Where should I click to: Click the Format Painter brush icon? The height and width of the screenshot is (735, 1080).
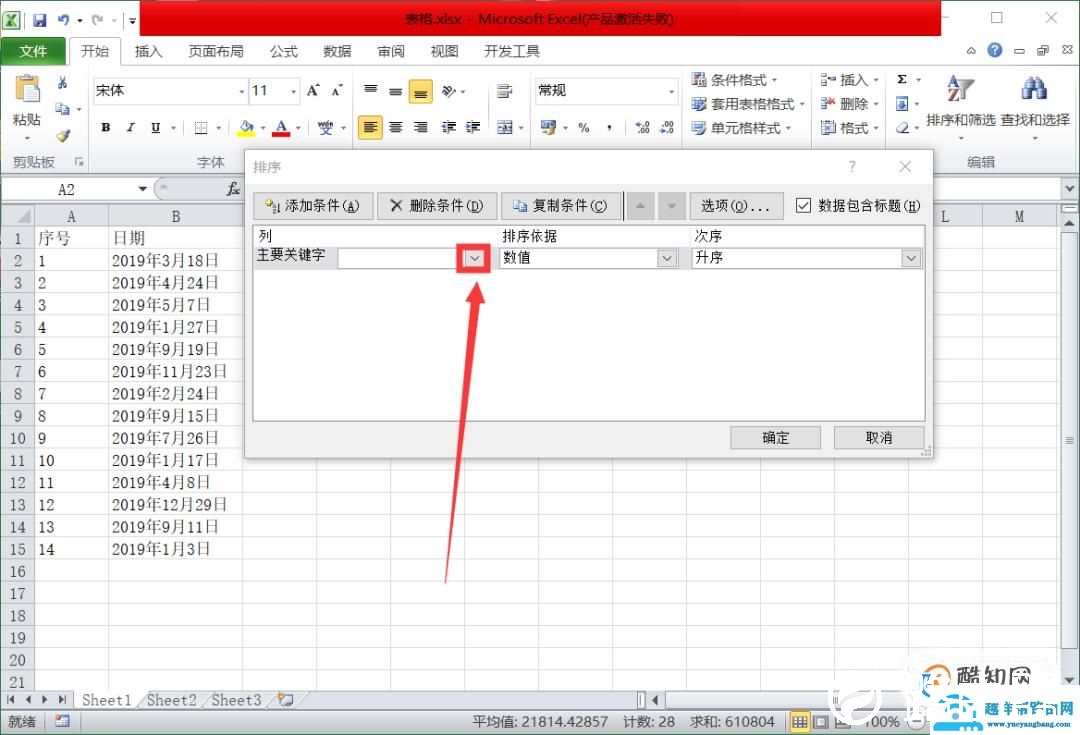click(x=63, y=136)
